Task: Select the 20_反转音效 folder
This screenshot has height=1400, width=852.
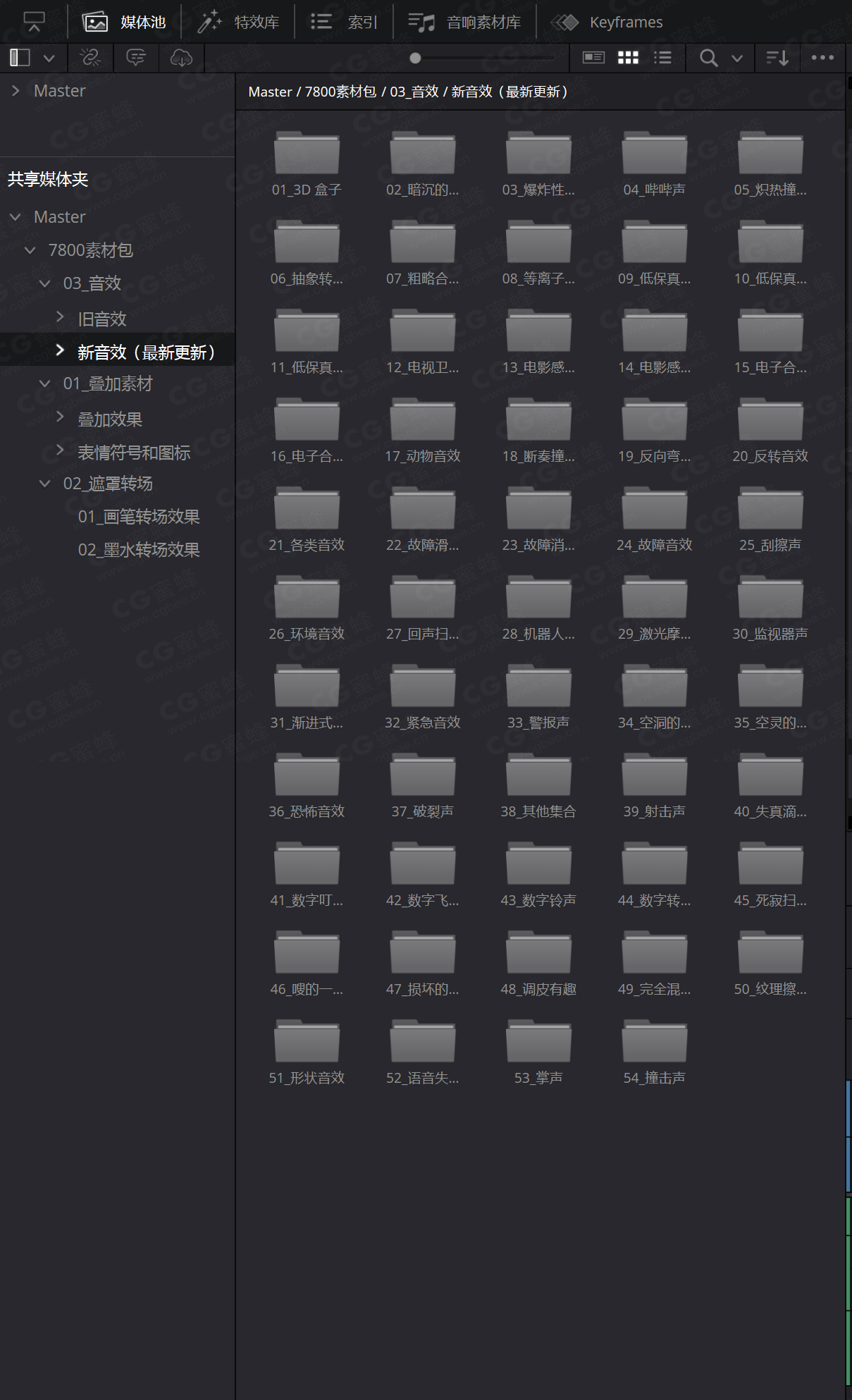Action: click(770, 430)
